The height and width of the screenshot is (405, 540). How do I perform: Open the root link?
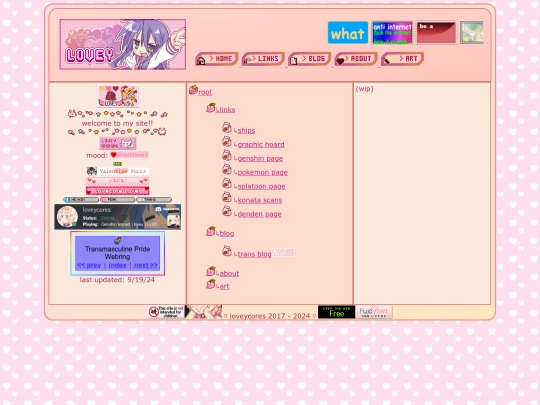point(205,92)
